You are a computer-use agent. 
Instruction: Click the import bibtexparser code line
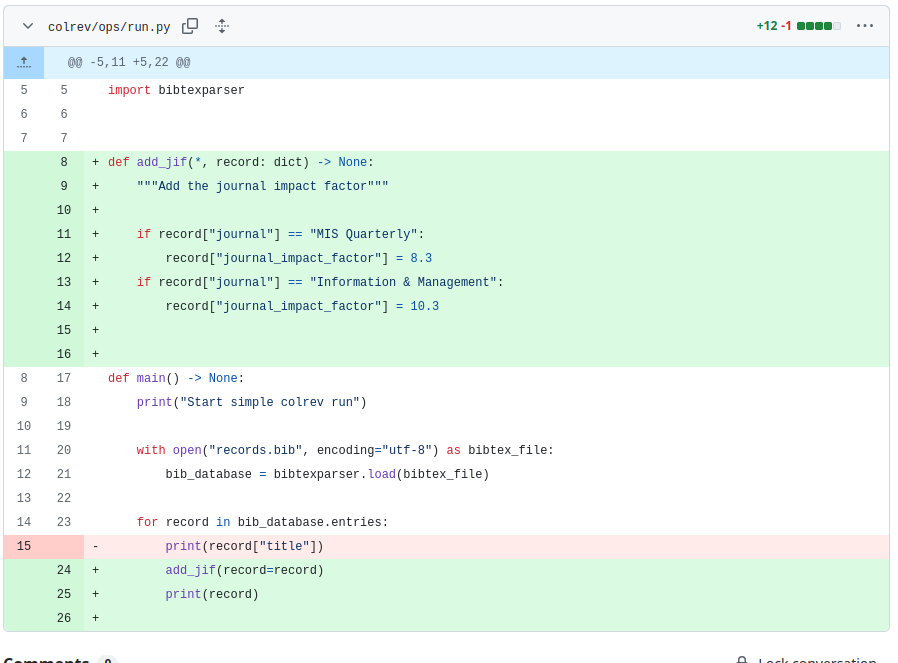(176, 91)
